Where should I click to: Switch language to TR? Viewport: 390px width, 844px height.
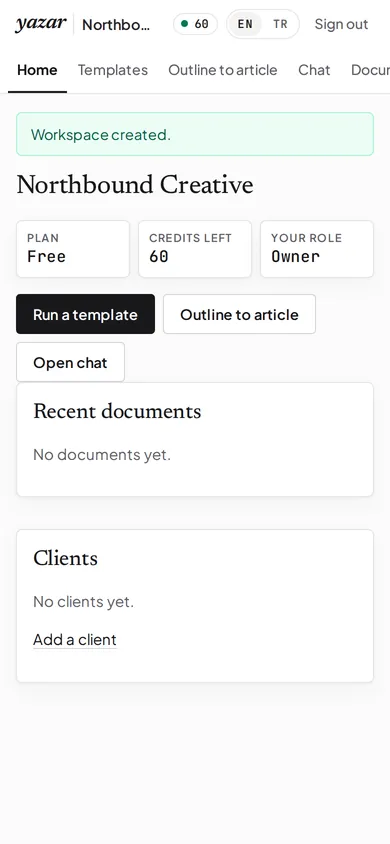point(280,24)
